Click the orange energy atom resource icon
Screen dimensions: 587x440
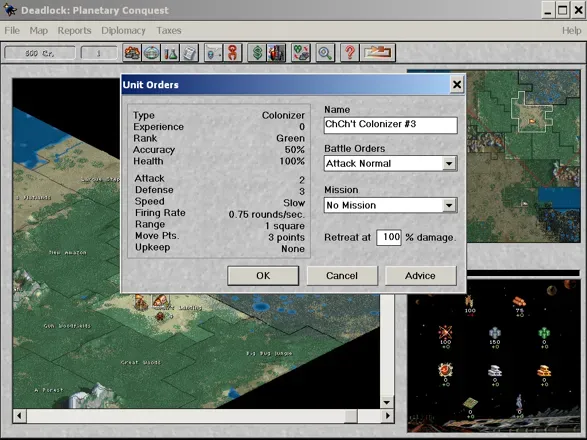point(445,332)
